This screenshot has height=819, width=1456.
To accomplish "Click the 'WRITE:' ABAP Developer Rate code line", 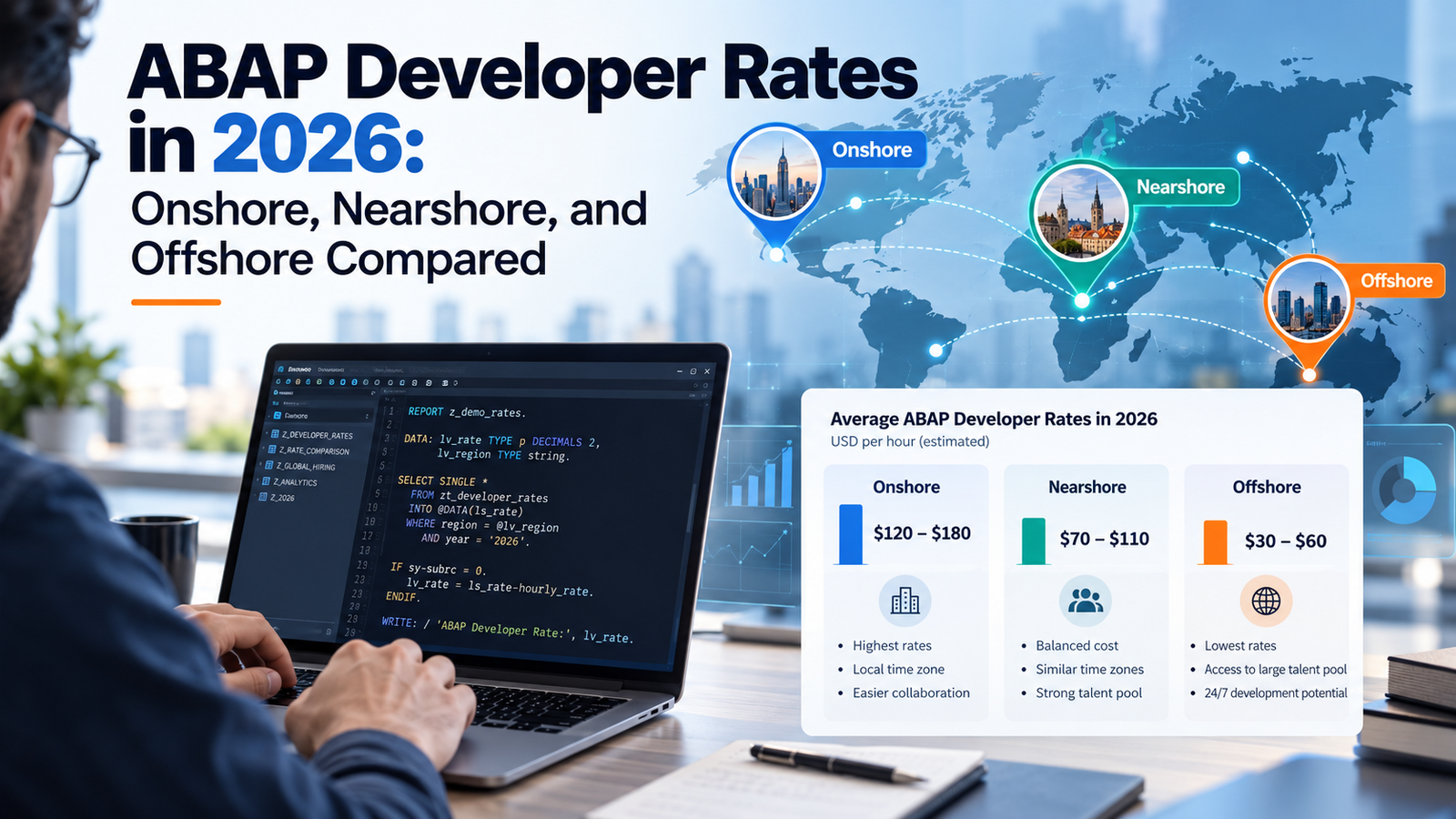I will [507, 629].
